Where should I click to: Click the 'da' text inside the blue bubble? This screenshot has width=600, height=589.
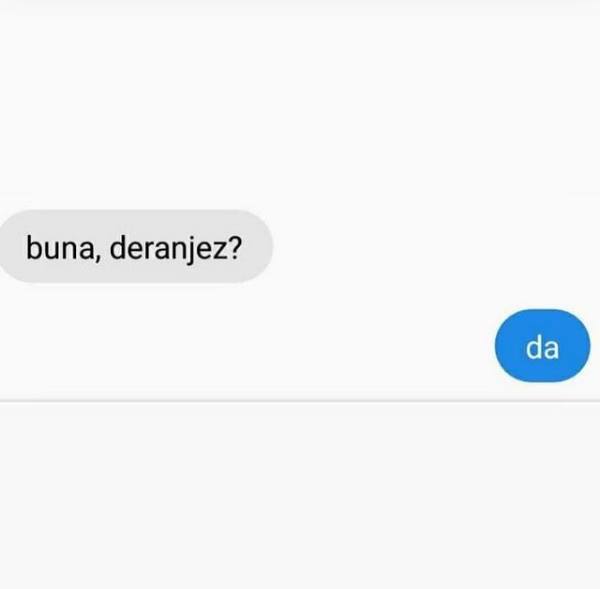tap(542, 347)
